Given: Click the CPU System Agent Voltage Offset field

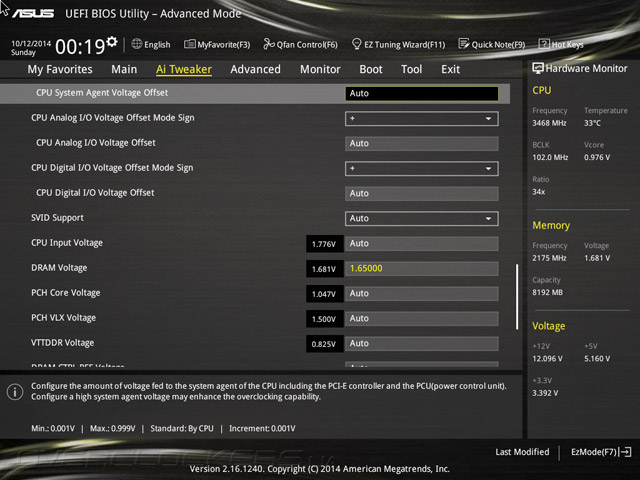Looking at the screenshot, I should [x=421, y=93].
